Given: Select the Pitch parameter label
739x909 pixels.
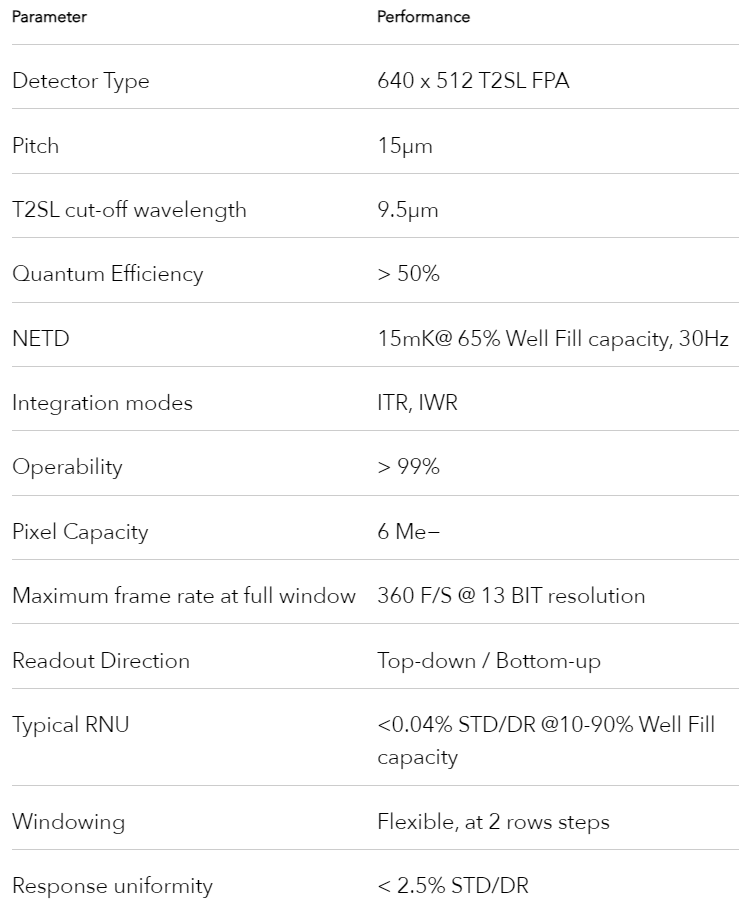Looking at the screenshot, I should pyautogui.click(x=35, y=145).
